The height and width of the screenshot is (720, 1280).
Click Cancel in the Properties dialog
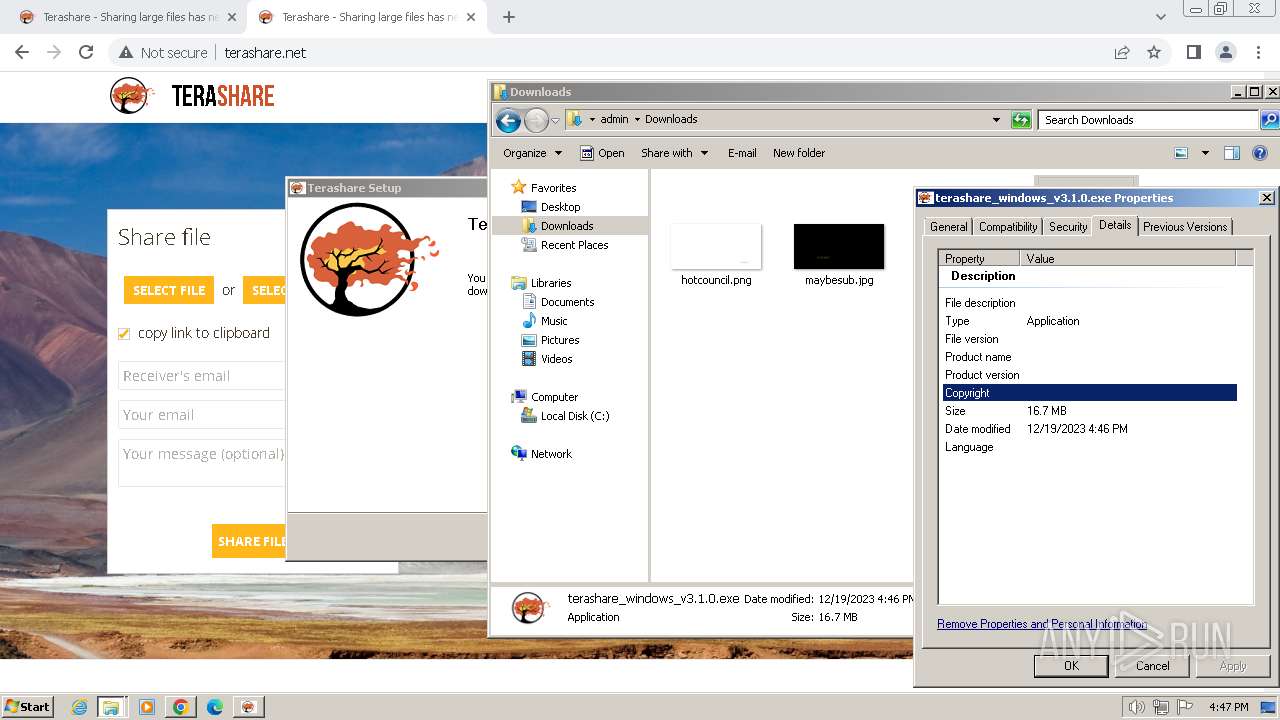1152,666
